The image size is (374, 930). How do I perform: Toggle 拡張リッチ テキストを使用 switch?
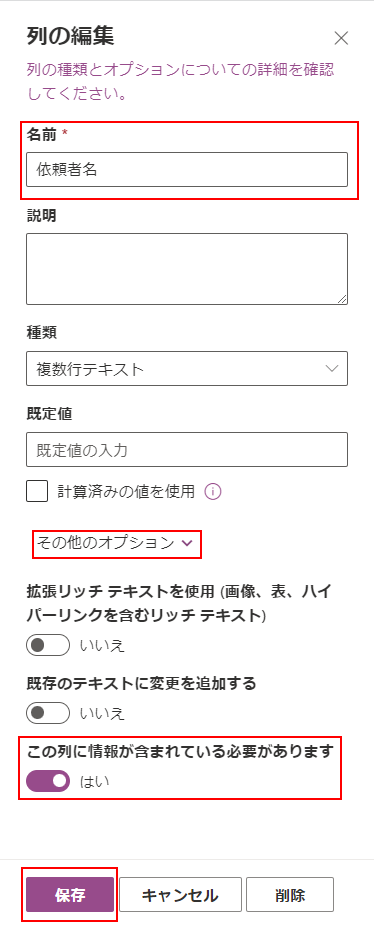point(48,646)
